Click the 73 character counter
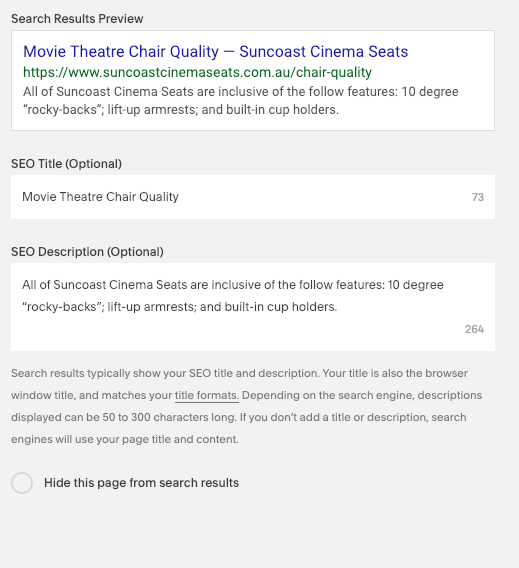 click(478, 197)
